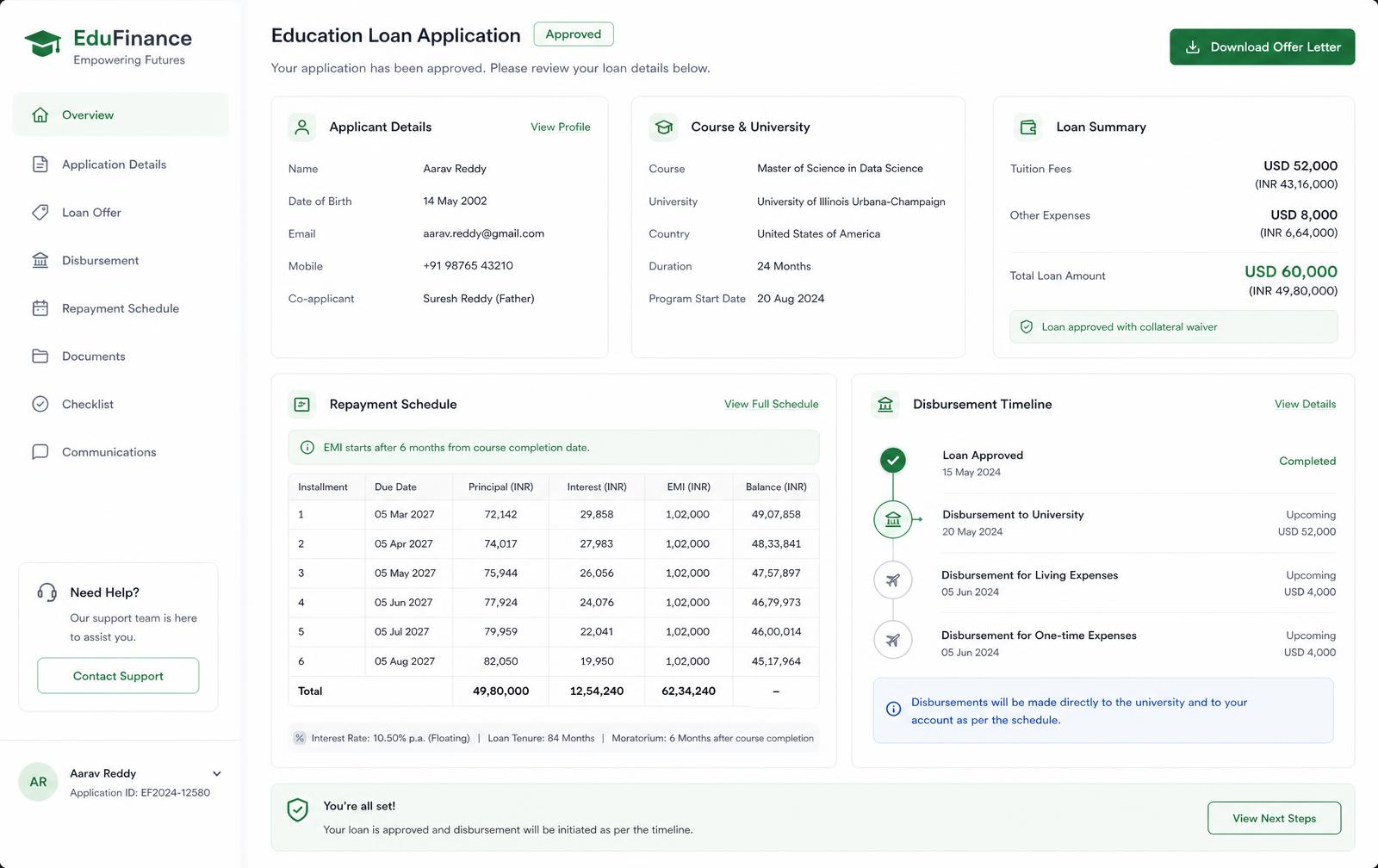Click the collateral waiver shield icon

click(1027, 327)
